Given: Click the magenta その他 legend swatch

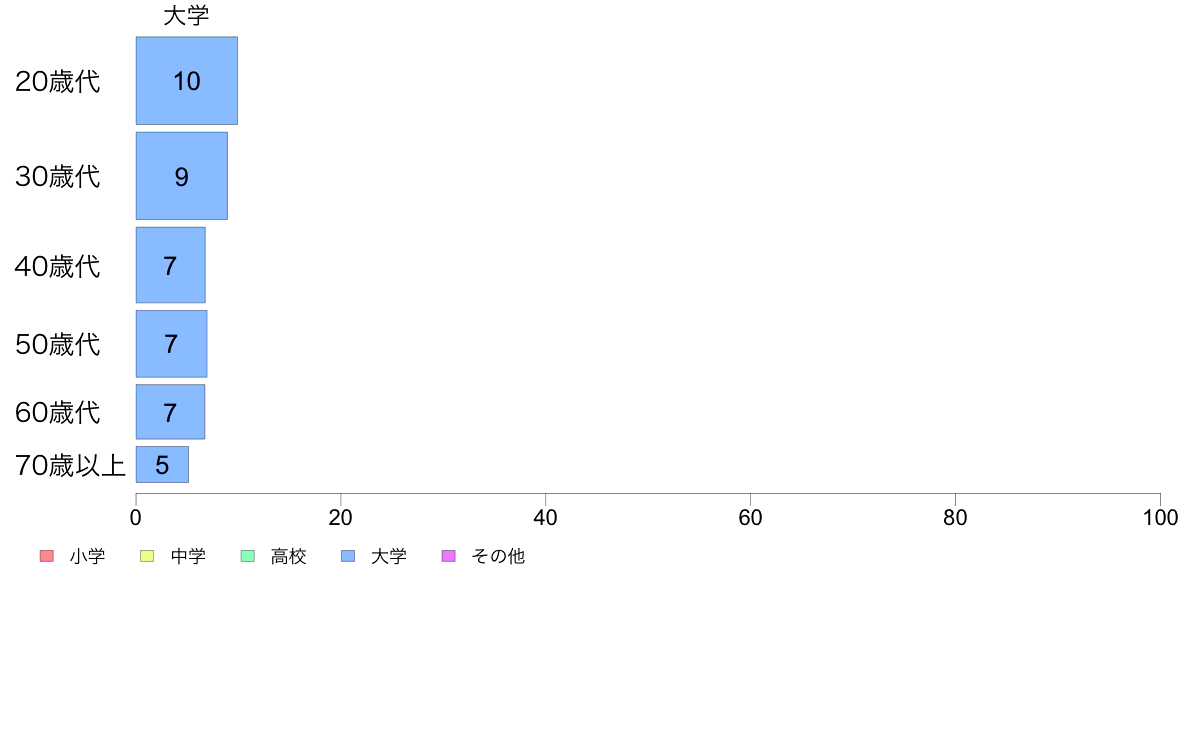Looking at the screenshot, I should pyautogui.click(x=449, y=556).
